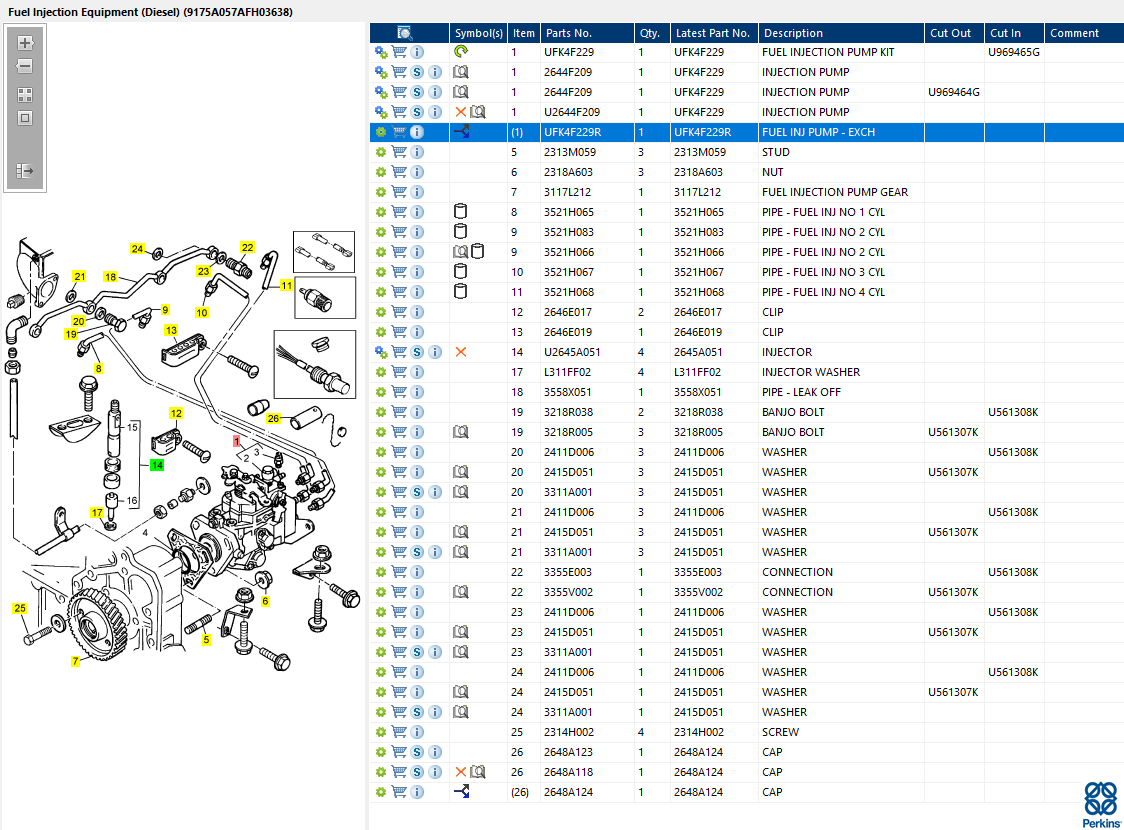The width and height of the screenshot is (1124, 830).
Task: Click orange X symbol on INJECTOR row
Action: click(461, 352)
